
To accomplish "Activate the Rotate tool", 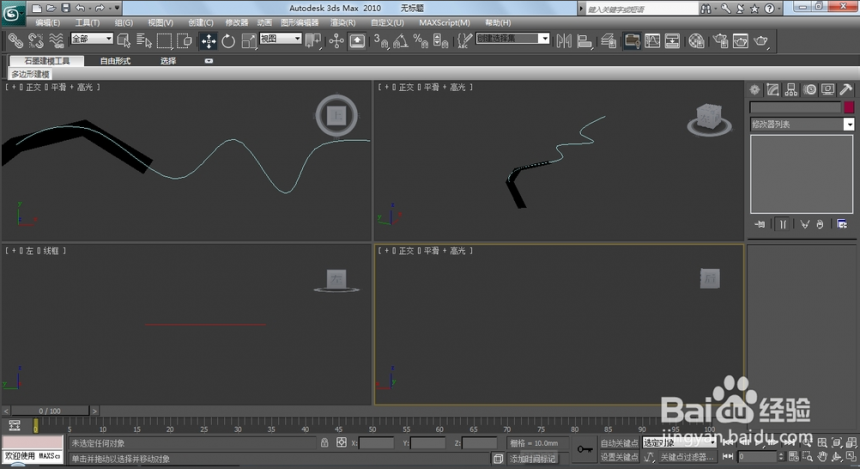I will click(228, 41).
